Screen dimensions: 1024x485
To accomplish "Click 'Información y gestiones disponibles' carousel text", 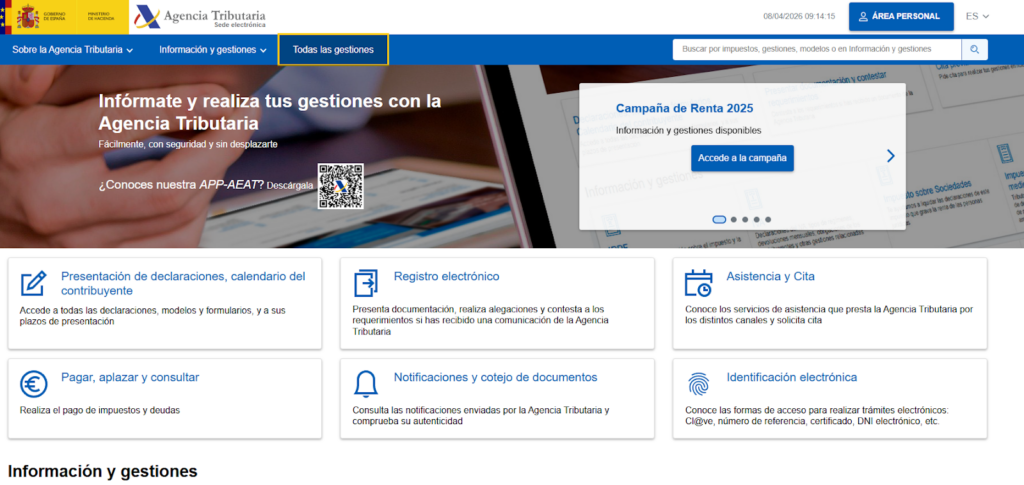I will pos(688,131).
